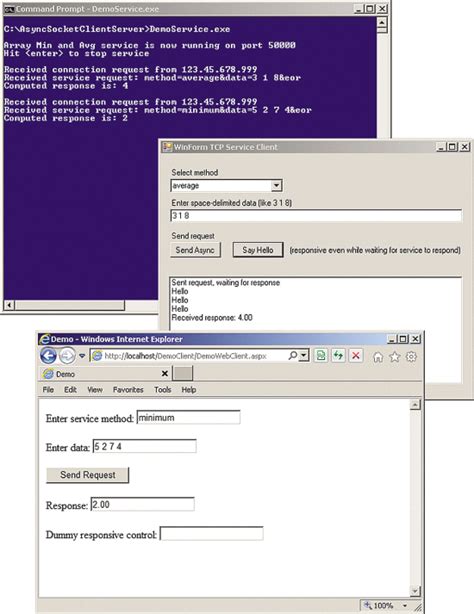The width and height of the screenshot is (474, 614).
Task: Click 'Computed response is: 2' console line
Action: click(x=66, y=118)
